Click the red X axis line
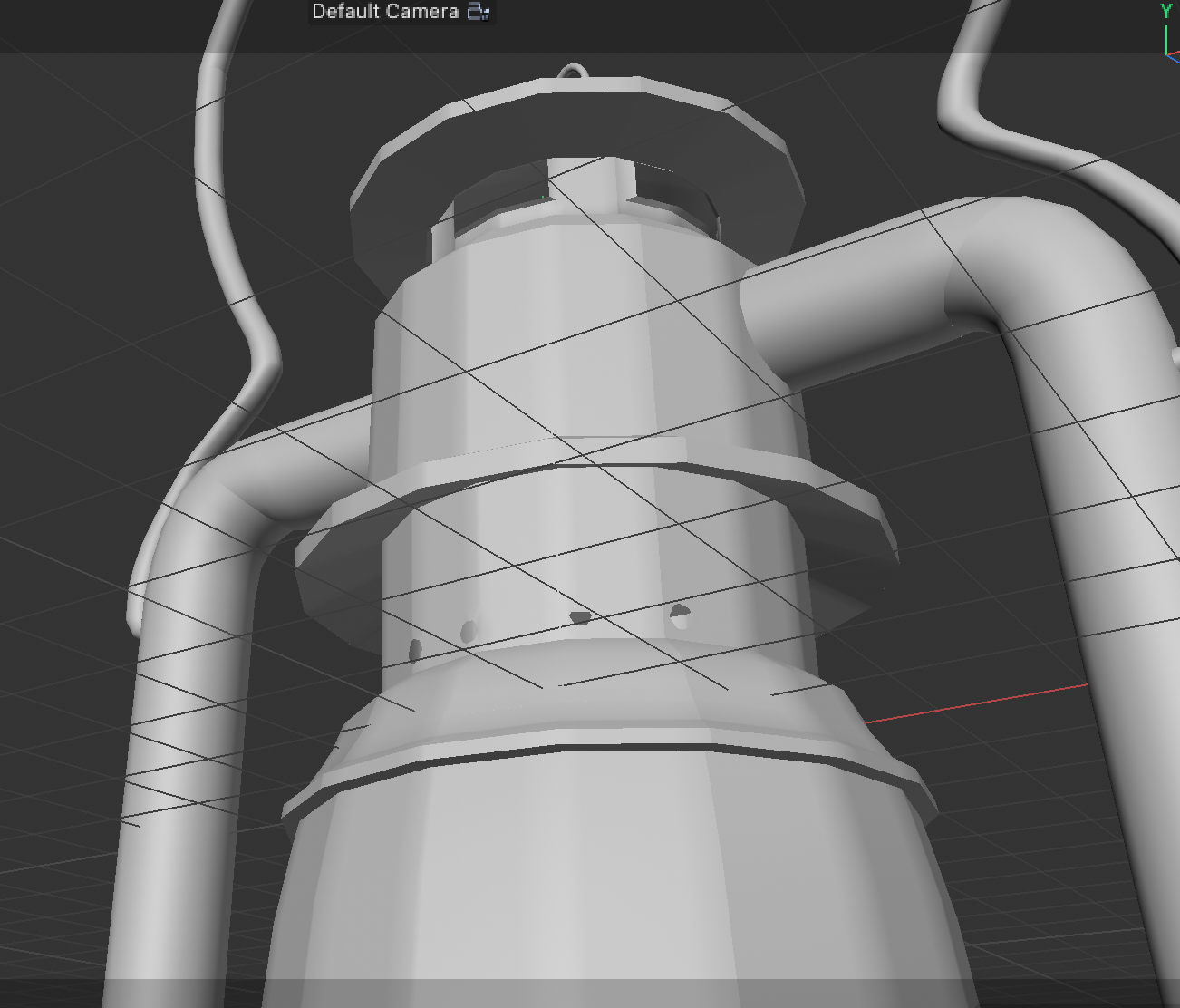Image resolution: width=1180 pixels, height=1008 pixels. (x=979, y=704)
